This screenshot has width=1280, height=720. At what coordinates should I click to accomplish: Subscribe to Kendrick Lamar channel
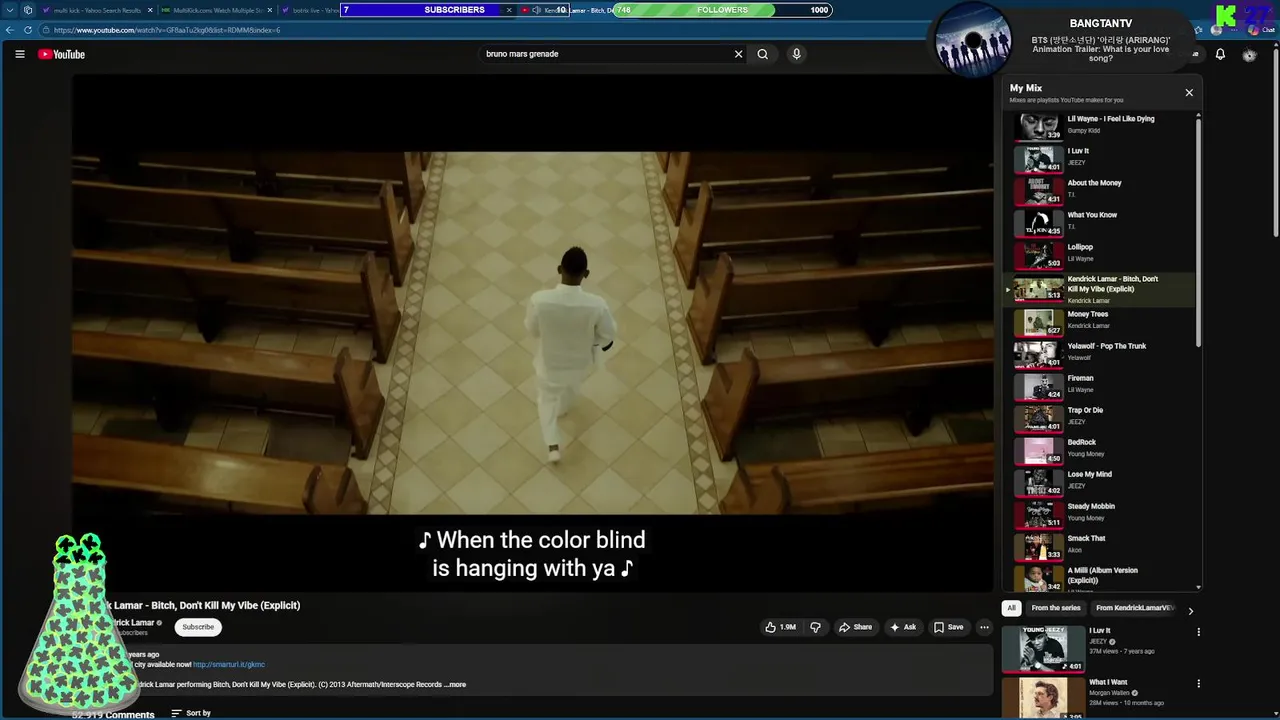tap(198, 627)
